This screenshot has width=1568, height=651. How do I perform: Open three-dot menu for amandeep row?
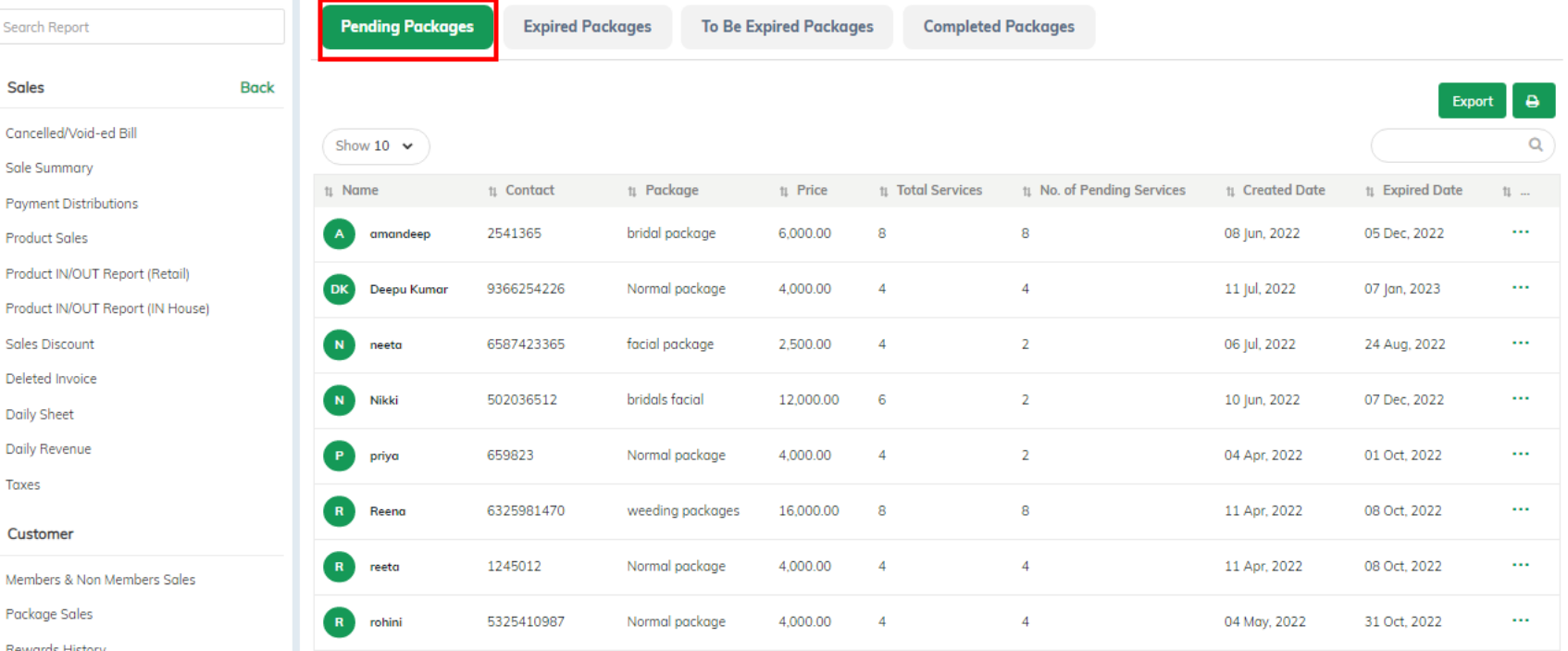pos(1521,232)
